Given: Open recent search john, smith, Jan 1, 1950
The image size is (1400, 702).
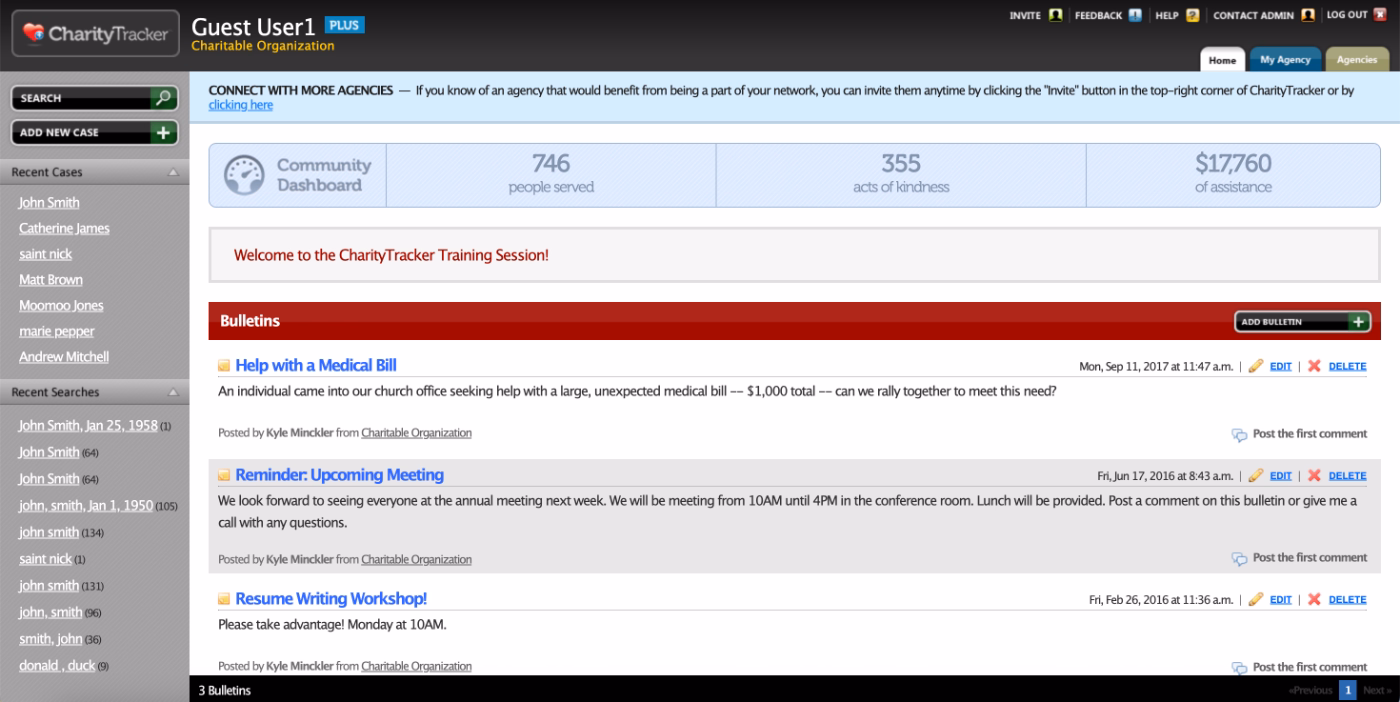Looking at the screenshot, I should 86,506.
